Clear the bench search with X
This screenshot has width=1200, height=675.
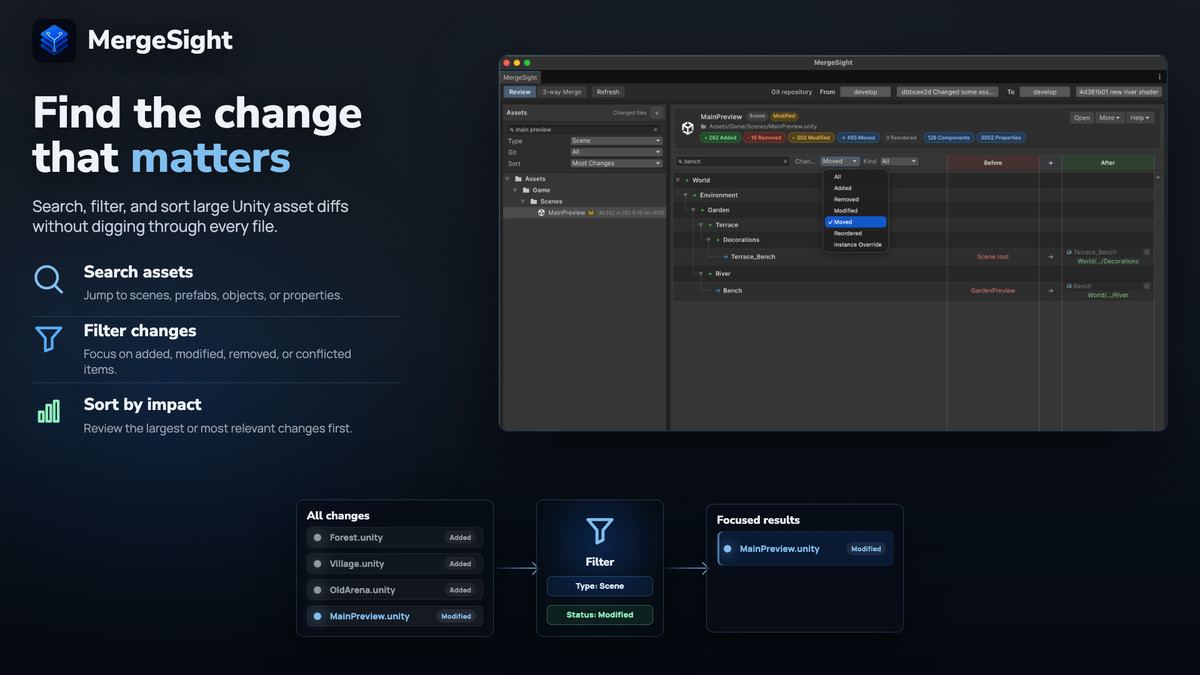[785, 161]
